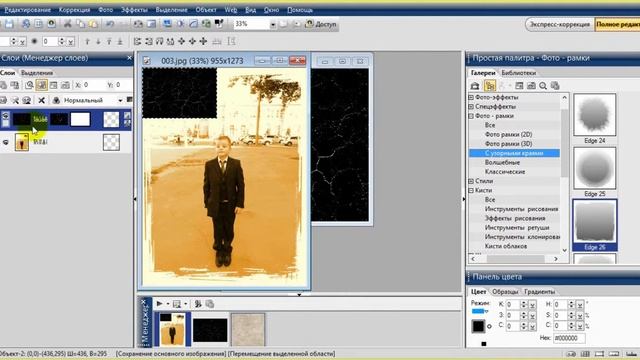Collapse the Фото - рамки tree node
Screen dimensions: 640x360
[471, 116]
